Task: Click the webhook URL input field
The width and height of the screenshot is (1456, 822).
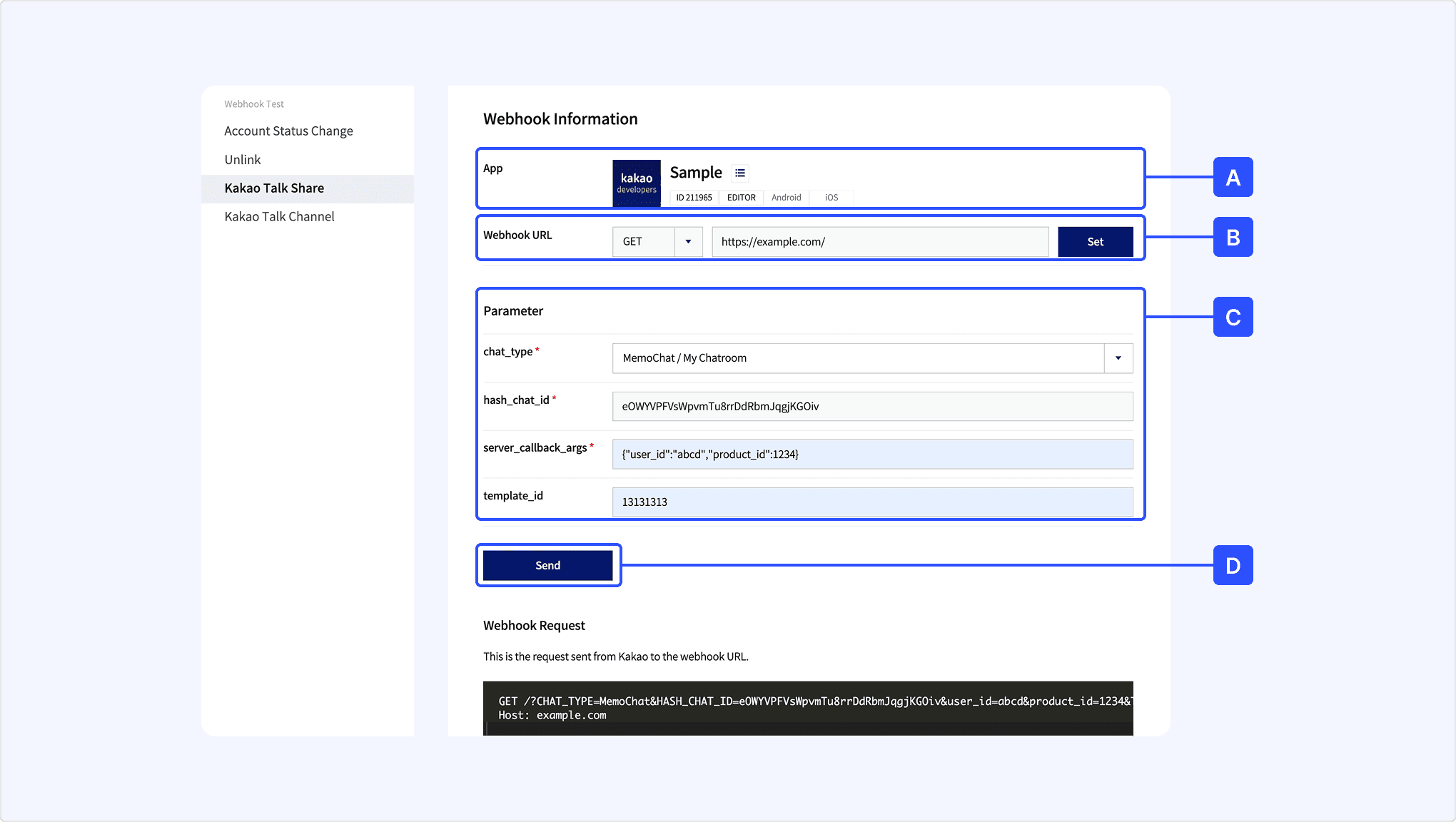Action: (x=879, y=242)
